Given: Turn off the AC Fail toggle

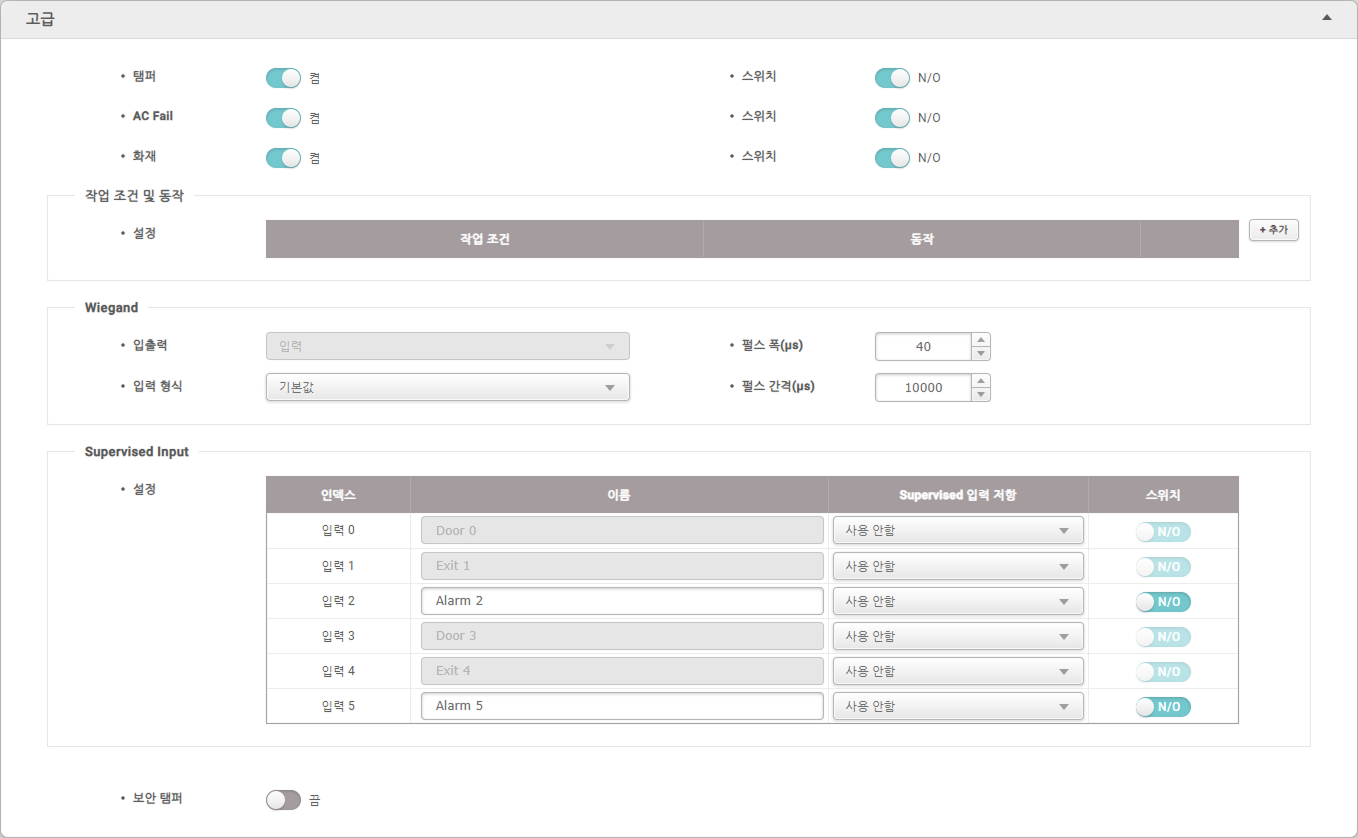Looking at the screenshot, I should click(x=283, y=118).
